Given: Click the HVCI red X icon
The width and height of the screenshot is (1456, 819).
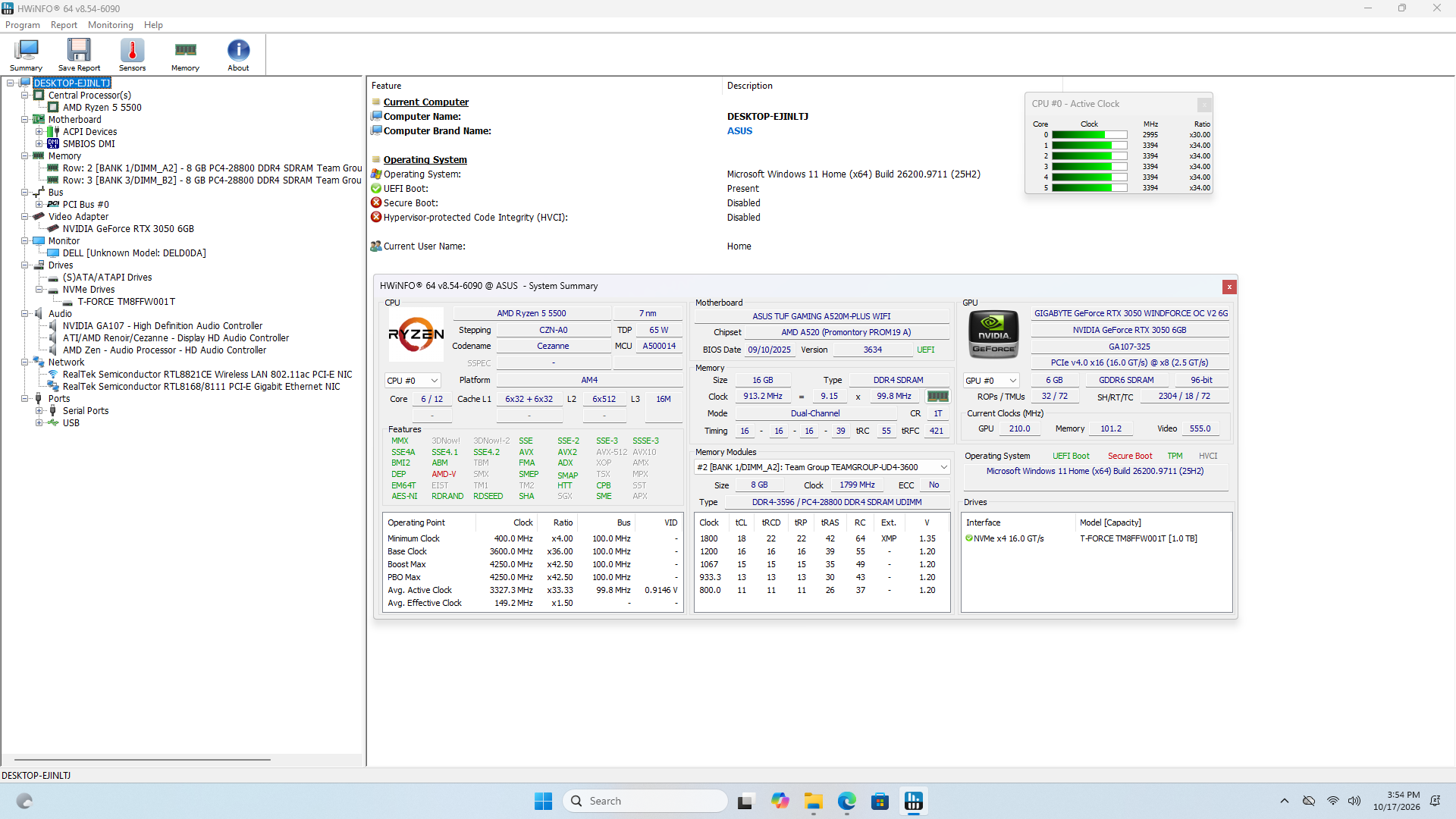Looking at the screenshot, I should [376, 218].
